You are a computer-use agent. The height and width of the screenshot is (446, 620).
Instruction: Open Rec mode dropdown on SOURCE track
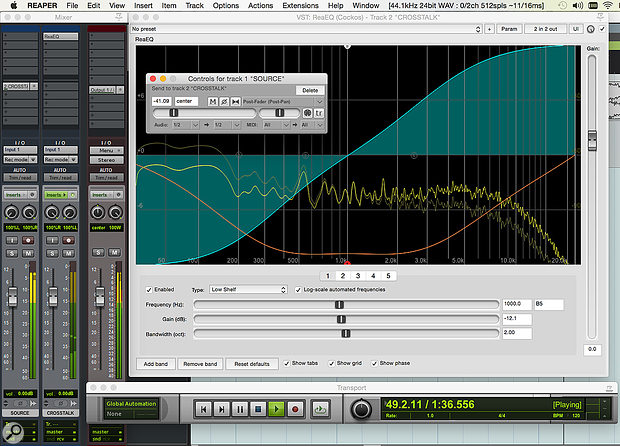[20, 159]
